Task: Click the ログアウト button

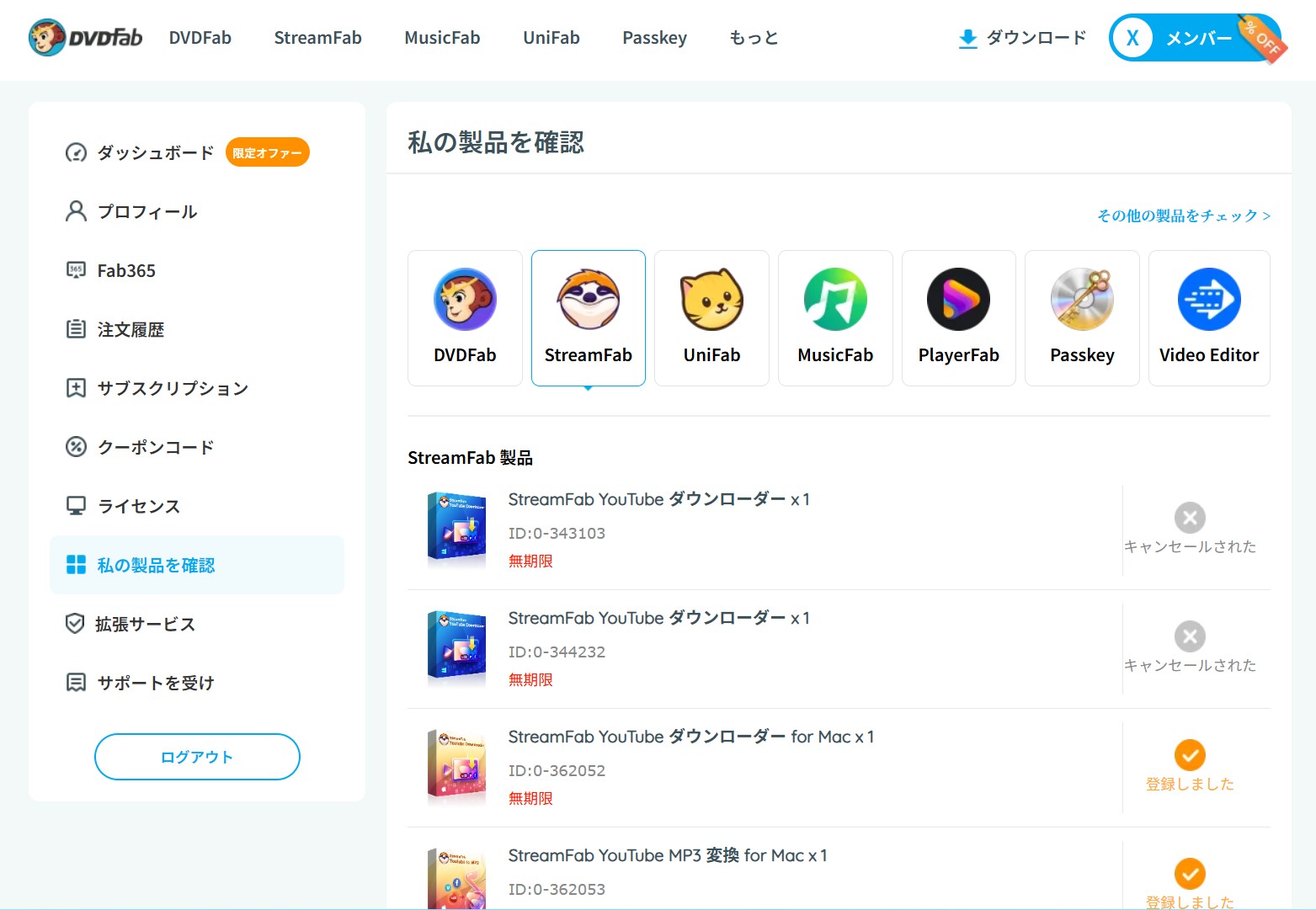Action: [x=197, y=757]
